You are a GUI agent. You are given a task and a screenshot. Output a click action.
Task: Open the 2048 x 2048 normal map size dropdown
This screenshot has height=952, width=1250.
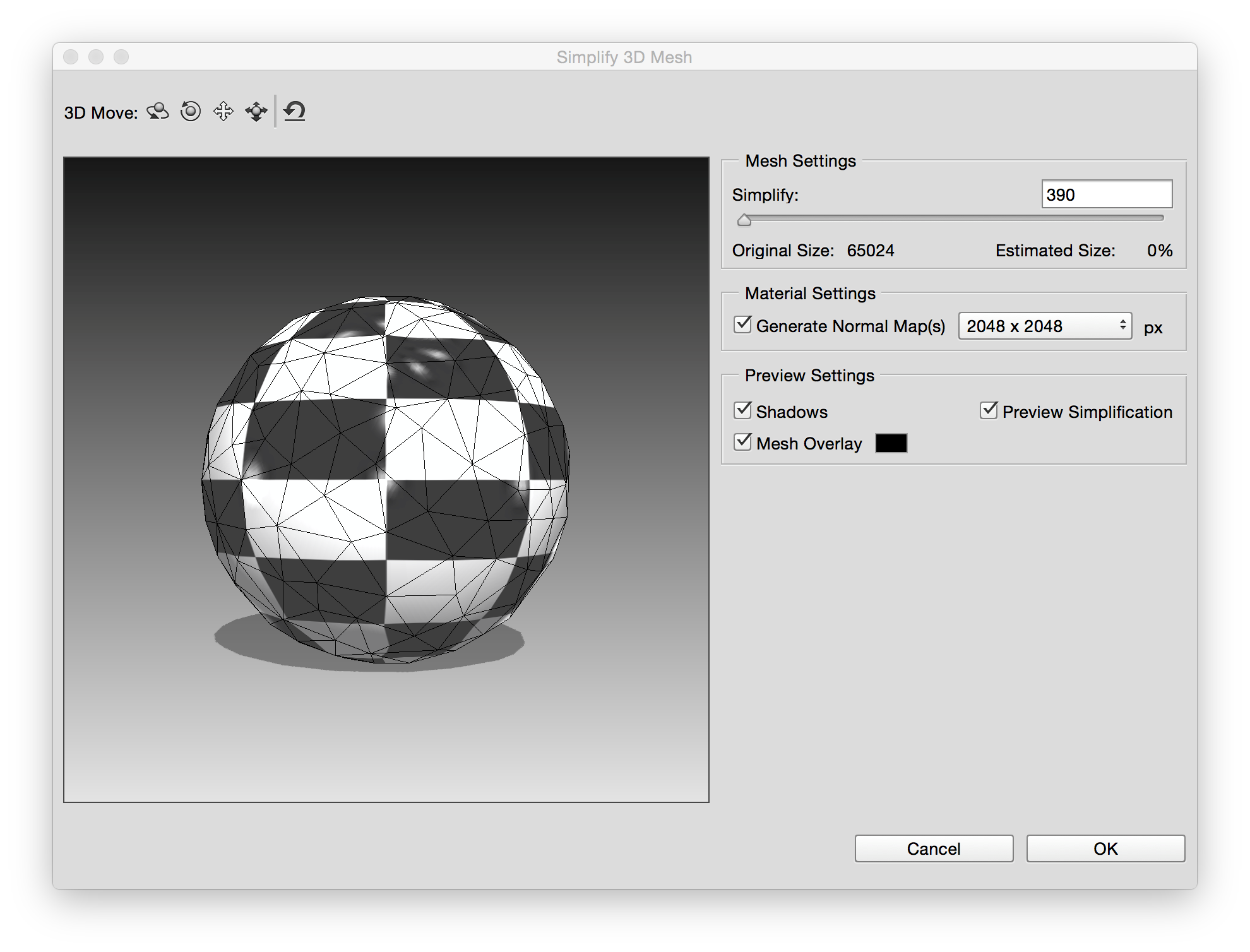coord(1045,326)
